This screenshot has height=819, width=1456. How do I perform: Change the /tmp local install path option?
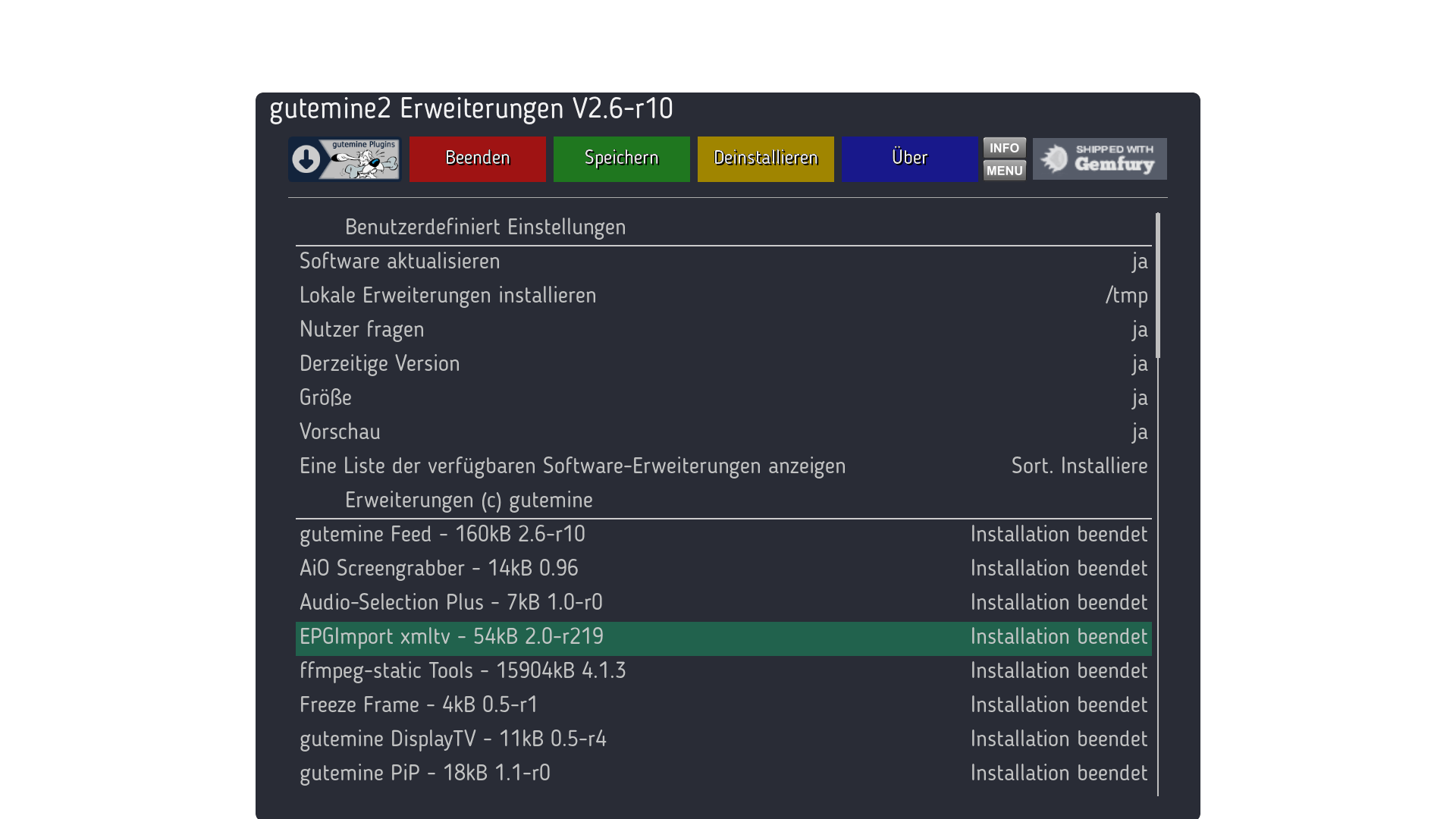click(1125, 295)
